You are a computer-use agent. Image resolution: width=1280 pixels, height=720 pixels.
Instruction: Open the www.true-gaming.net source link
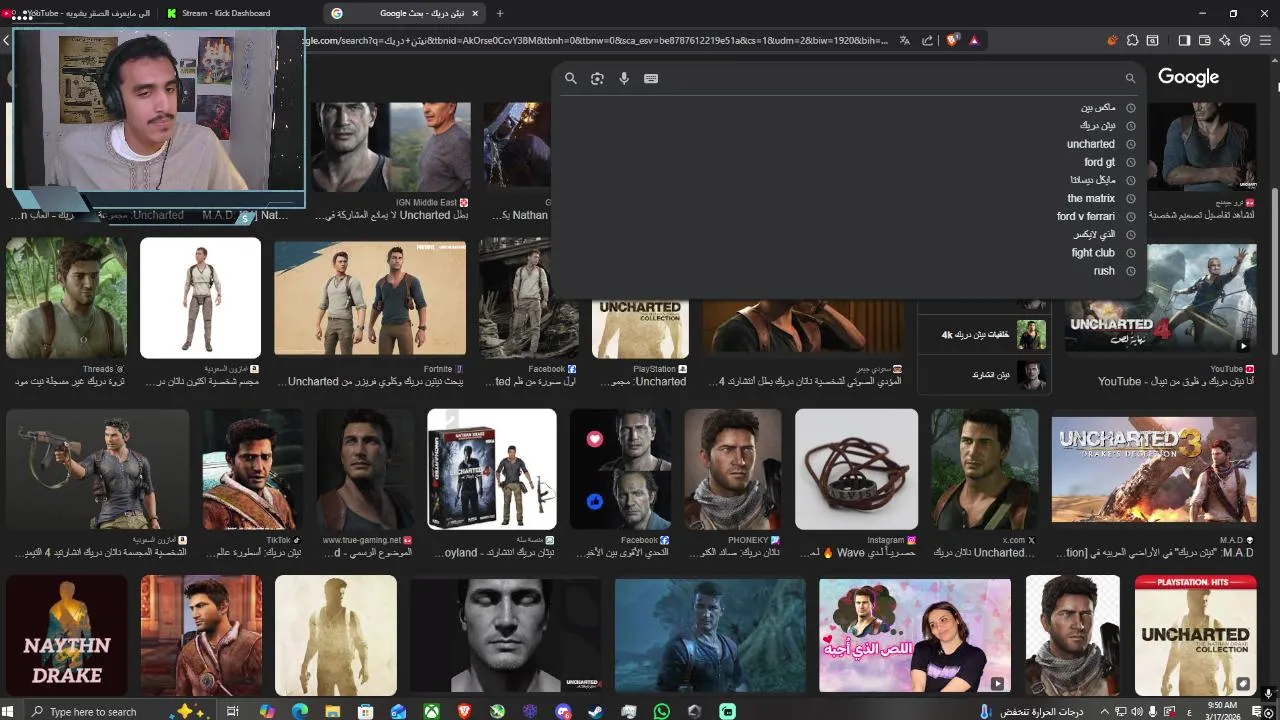click(367, 540)
